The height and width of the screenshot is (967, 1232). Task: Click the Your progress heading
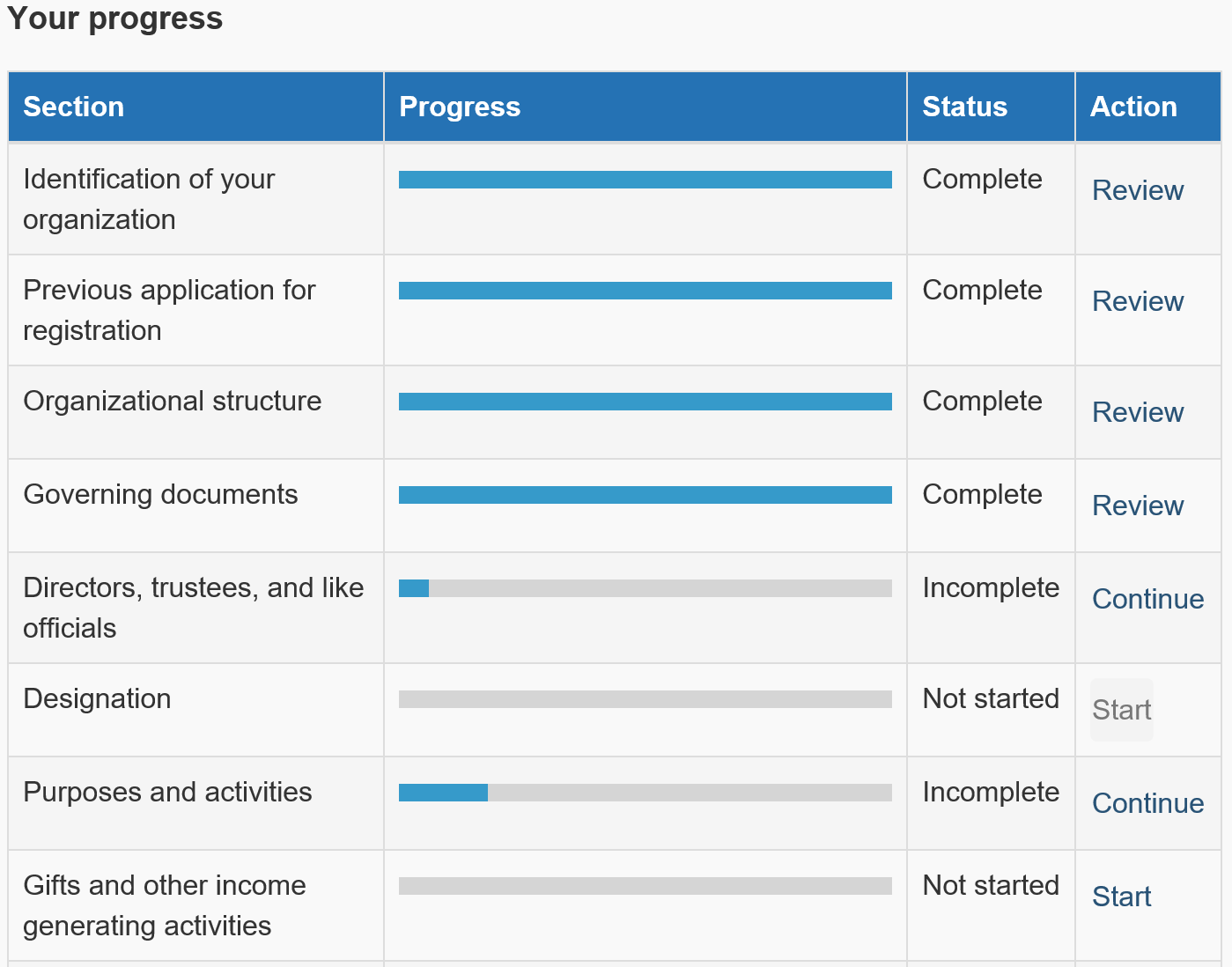(x=115, y=18)
